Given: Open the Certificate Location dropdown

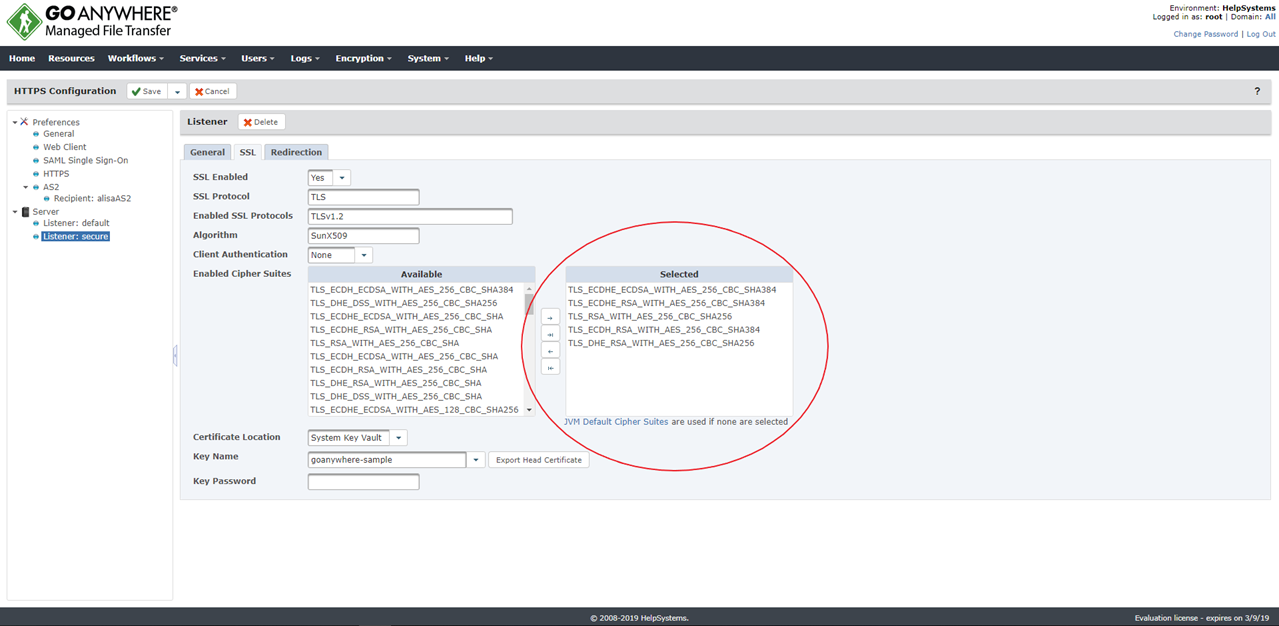Looking at the screenshot, I should [398, 438].
